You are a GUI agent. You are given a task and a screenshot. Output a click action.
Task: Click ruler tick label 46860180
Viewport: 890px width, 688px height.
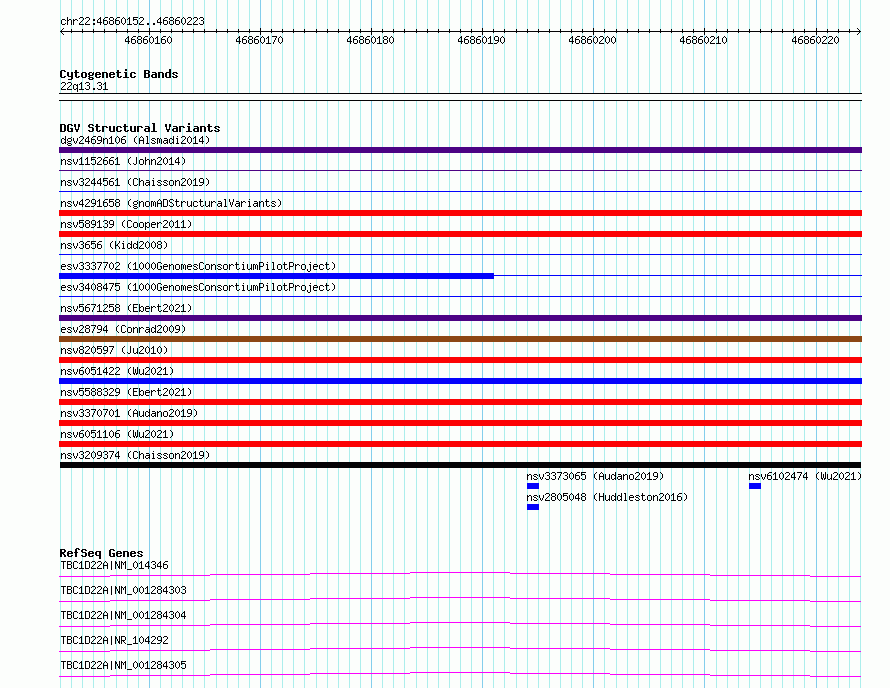pos(370,40)
